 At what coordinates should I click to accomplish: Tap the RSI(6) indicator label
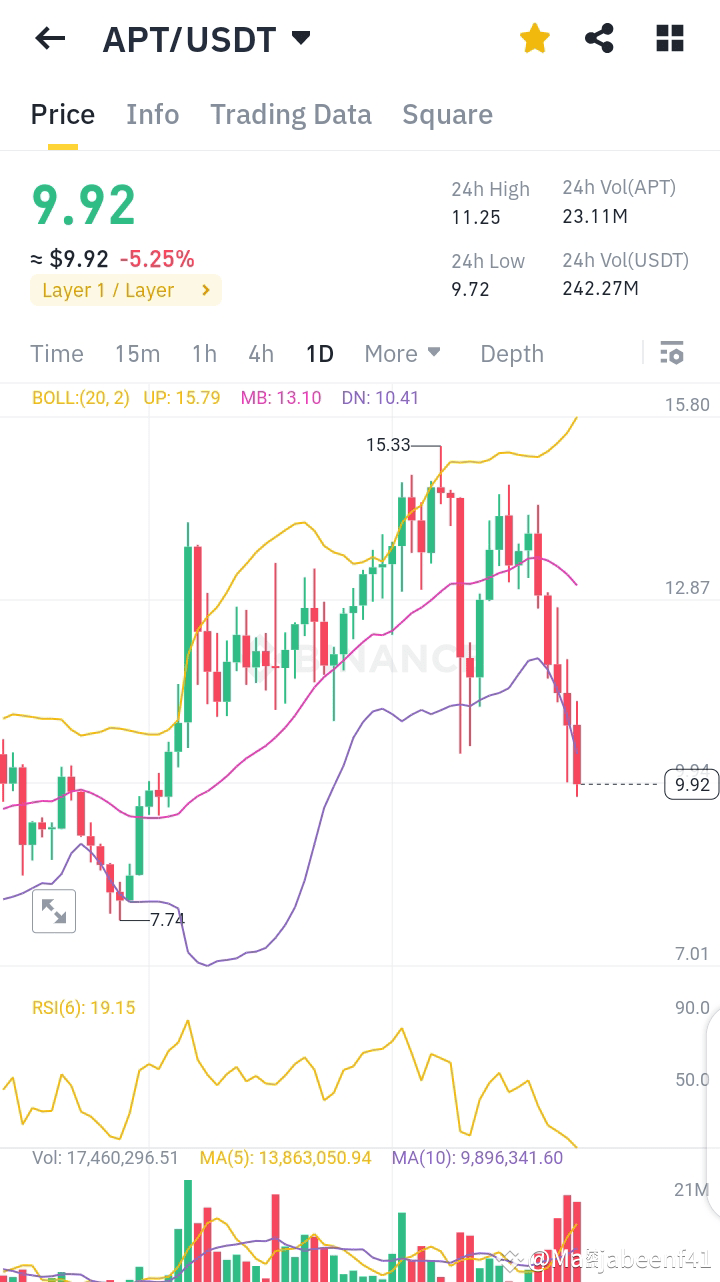(x=83, y=1007)
